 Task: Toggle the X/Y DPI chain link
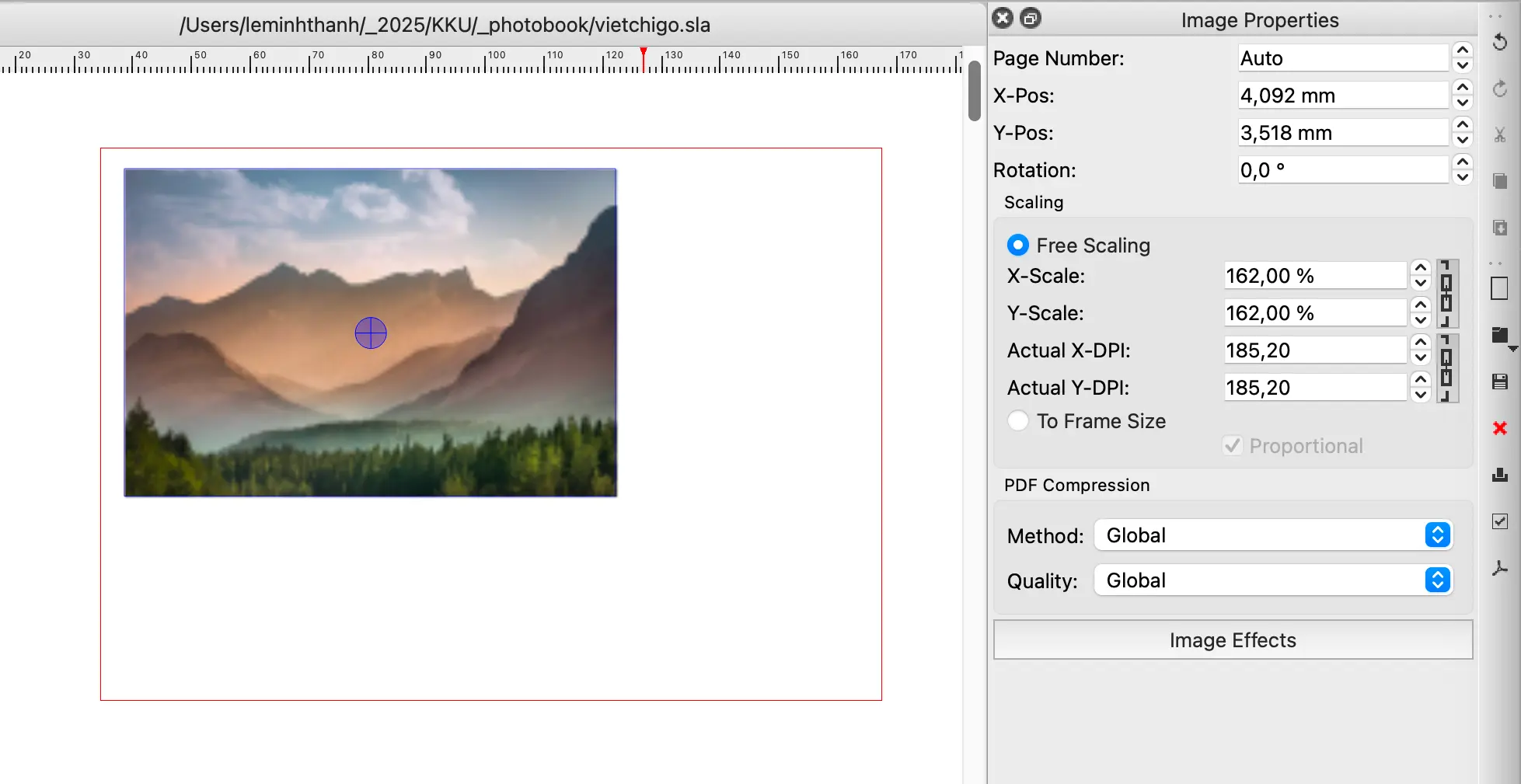(x=1446, y=368)
